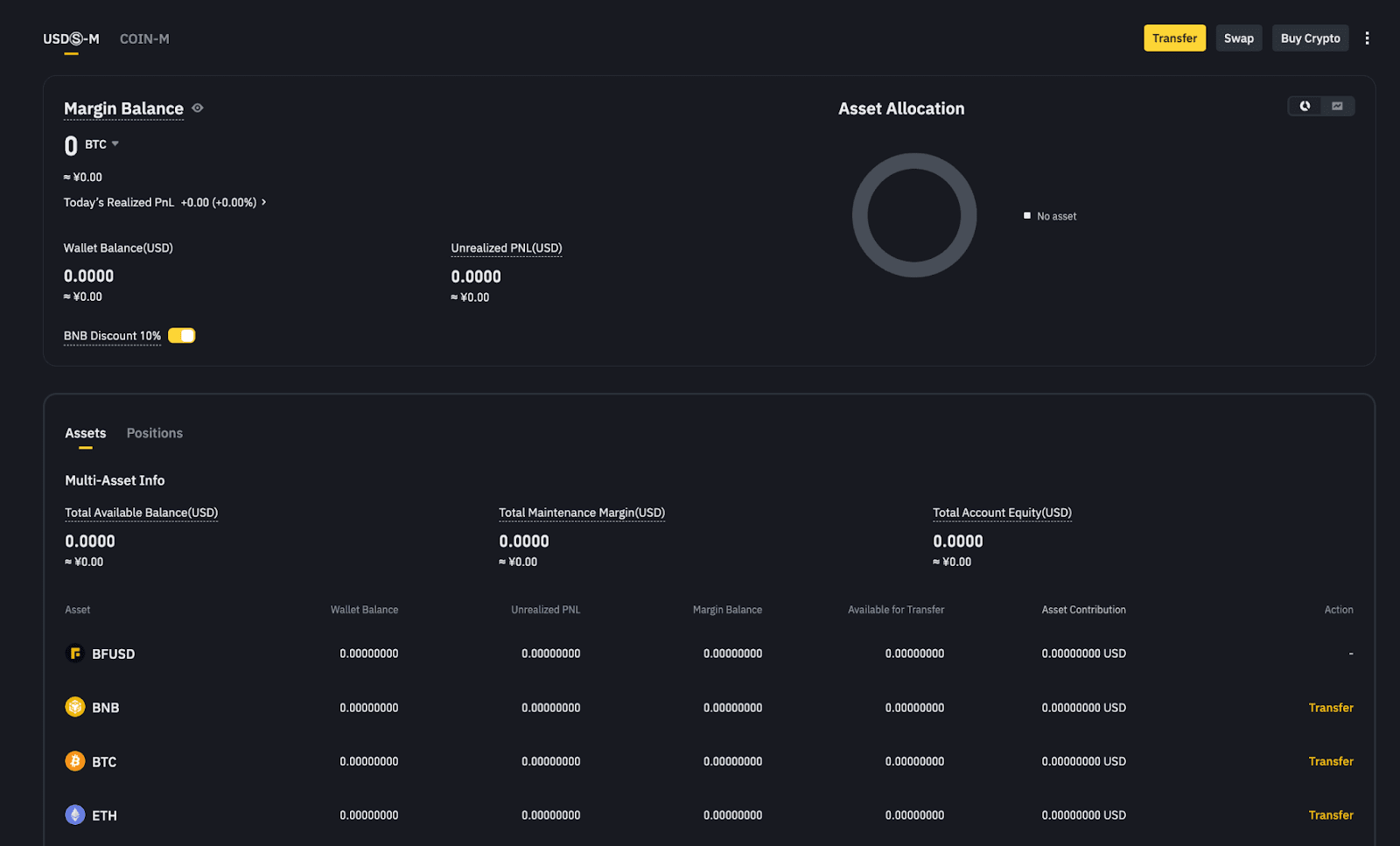Click BTC Available for Transfer value
1400x846 pixels.
tap(914, 761)
